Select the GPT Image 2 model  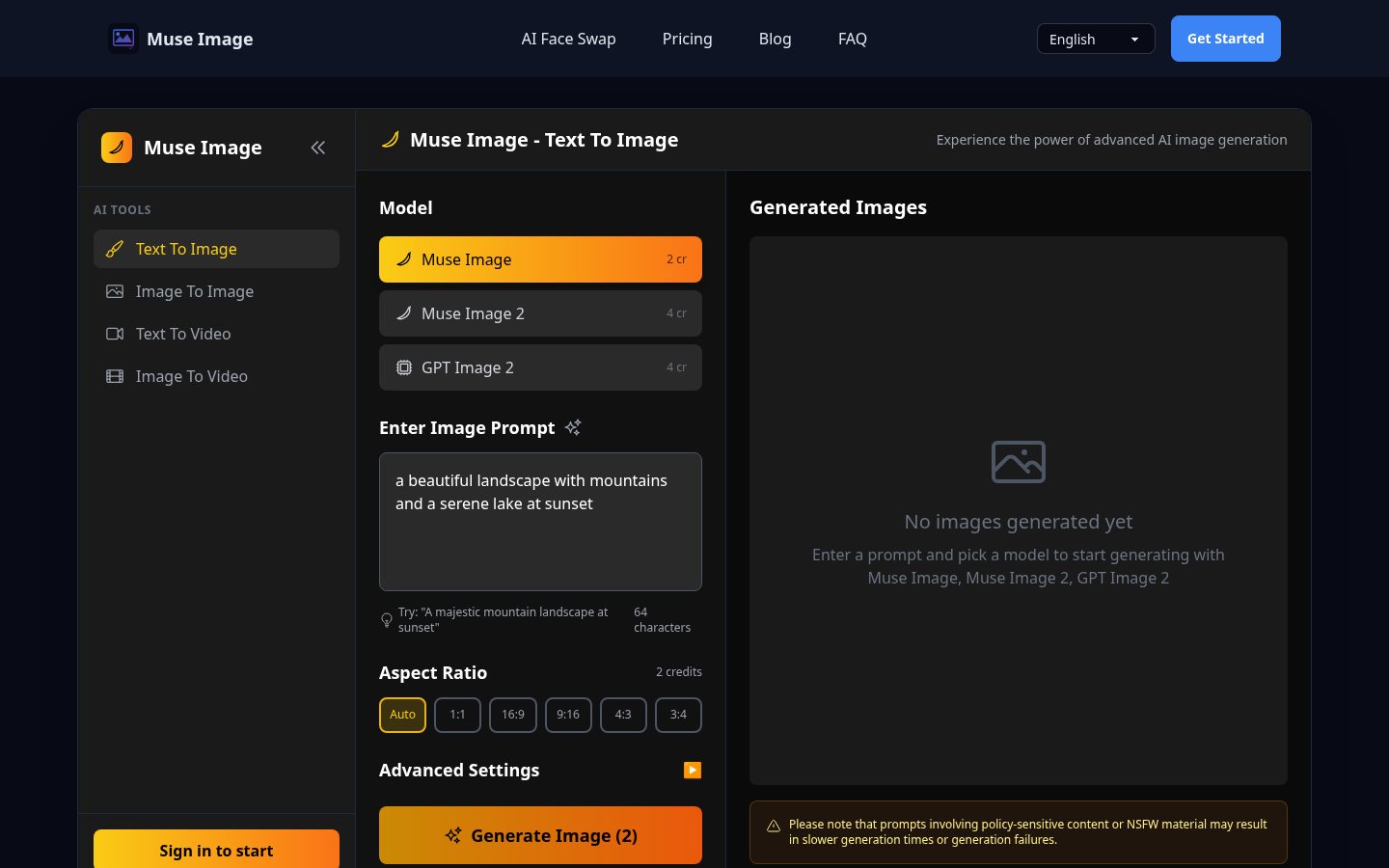pos(540,367)
